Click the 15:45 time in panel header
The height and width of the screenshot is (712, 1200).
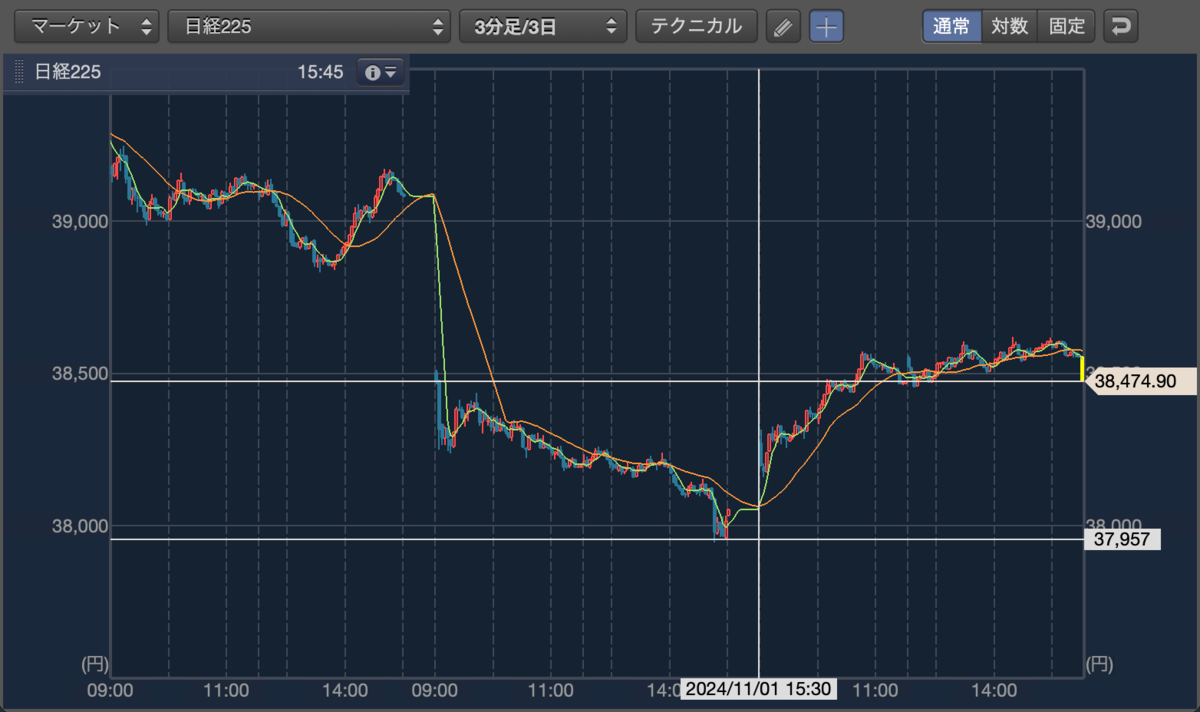click(320, 72)
